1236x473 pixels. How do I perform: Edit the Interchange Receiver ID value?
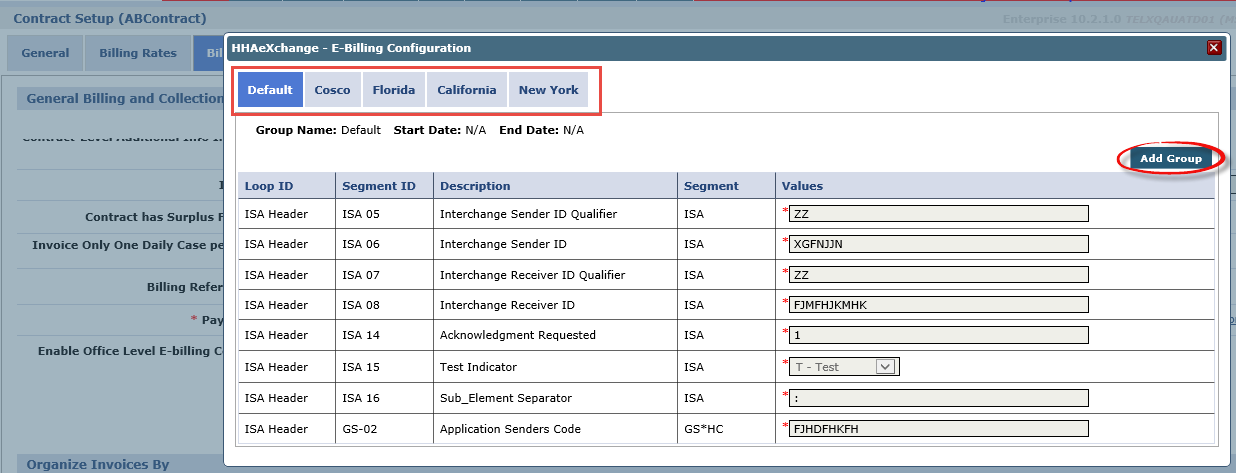click(937, 305)
